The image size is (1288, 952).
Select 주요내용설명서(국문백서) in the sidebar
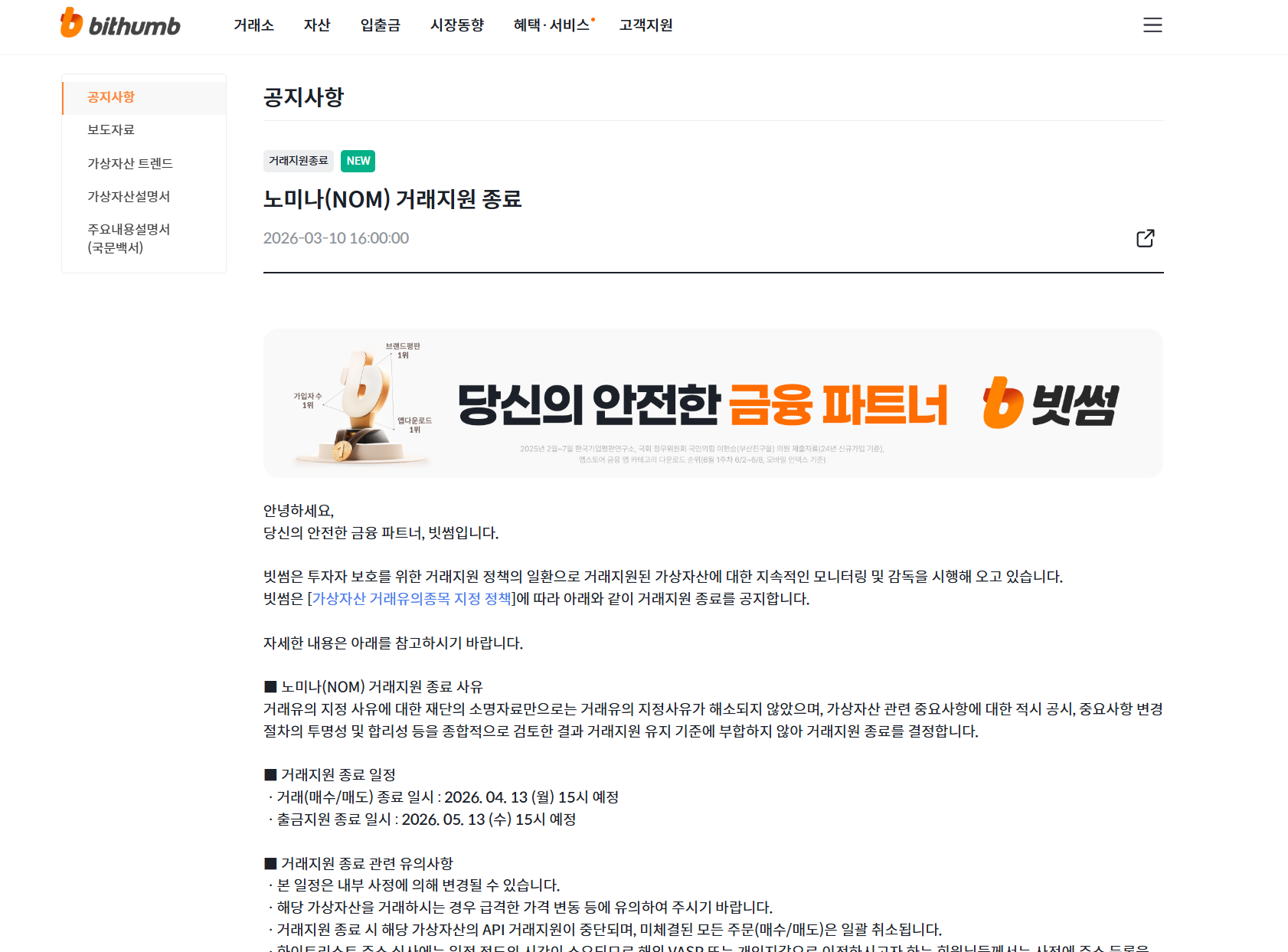tap(144, 238)
